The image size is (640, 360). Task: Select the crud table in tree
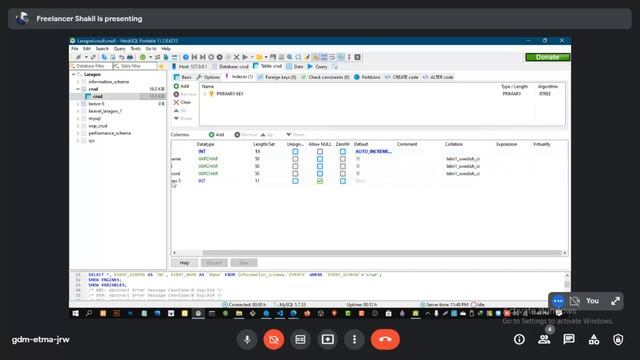[98, 96]
